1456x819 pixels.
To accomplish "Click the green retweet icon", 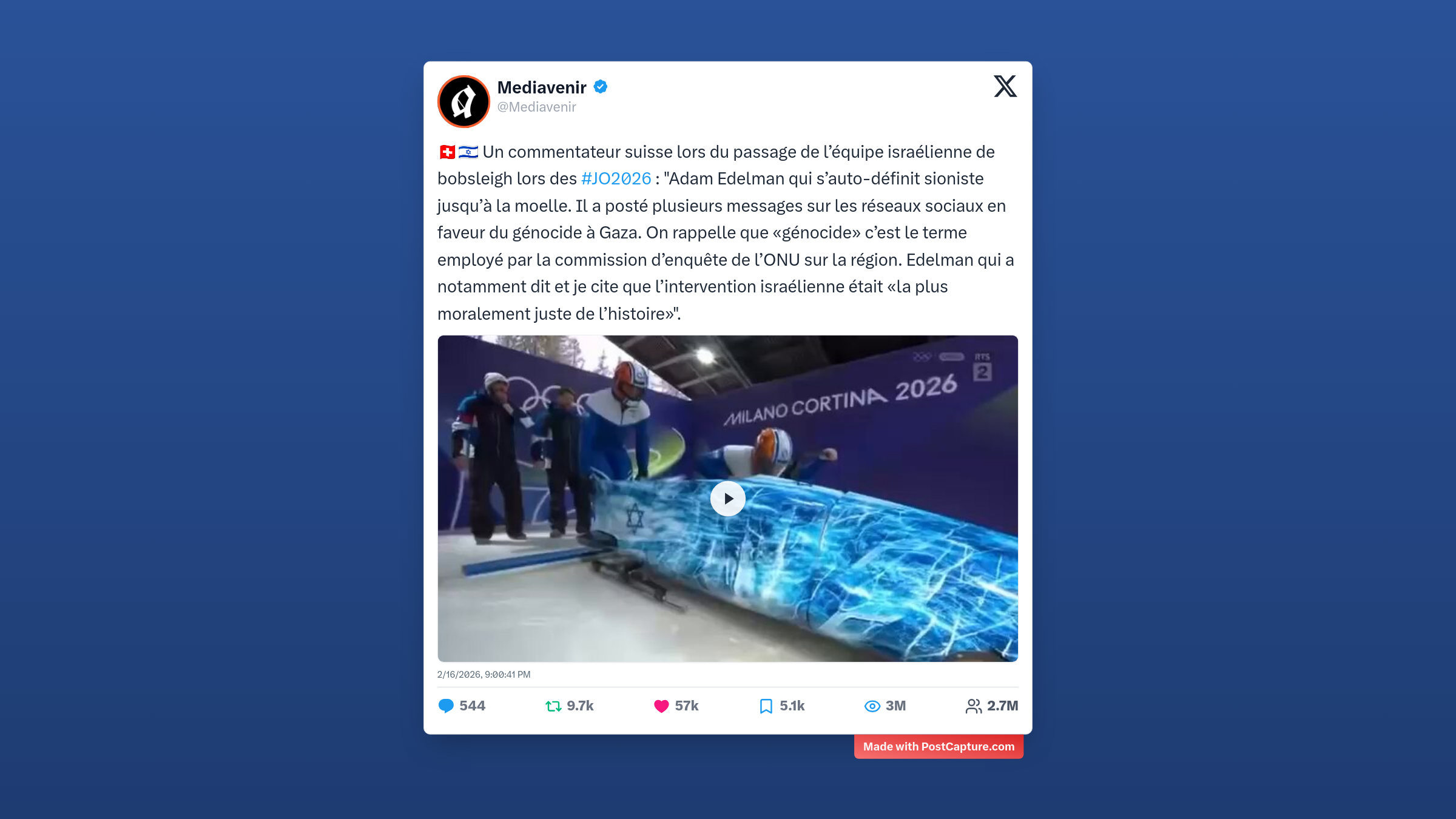I will tap(553, 706).
